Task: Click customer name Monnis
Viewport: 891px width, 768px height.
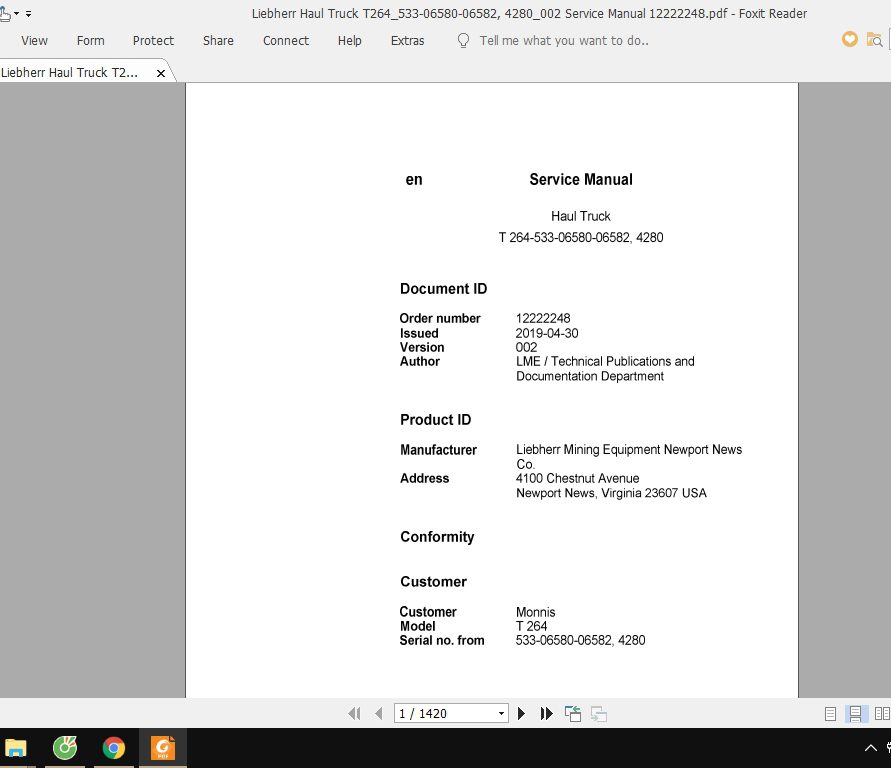Action: point(535,612)
